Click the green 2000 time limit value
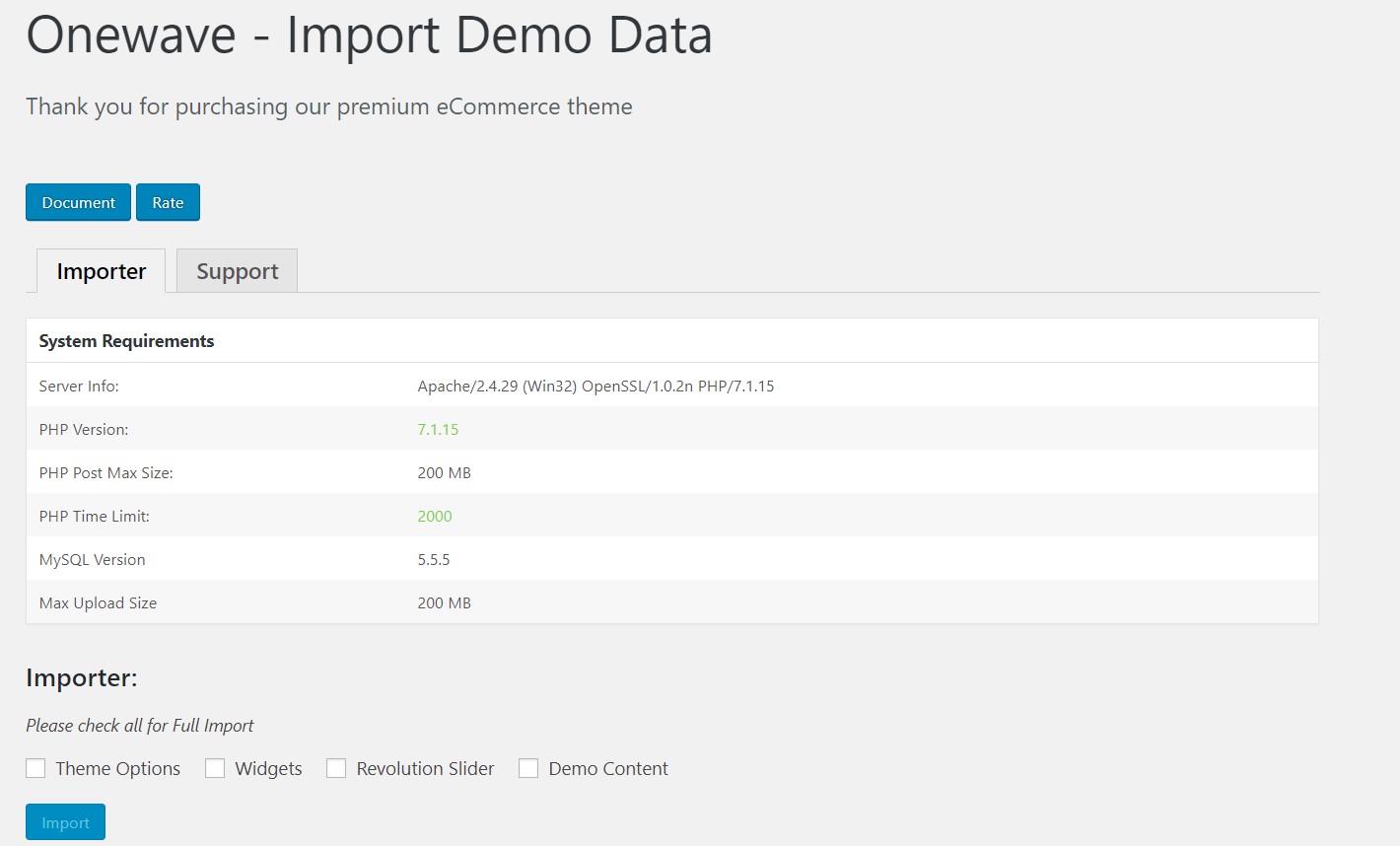Image resolution: width=1400 pixels, height=846 pixels. tap(435, 517)
